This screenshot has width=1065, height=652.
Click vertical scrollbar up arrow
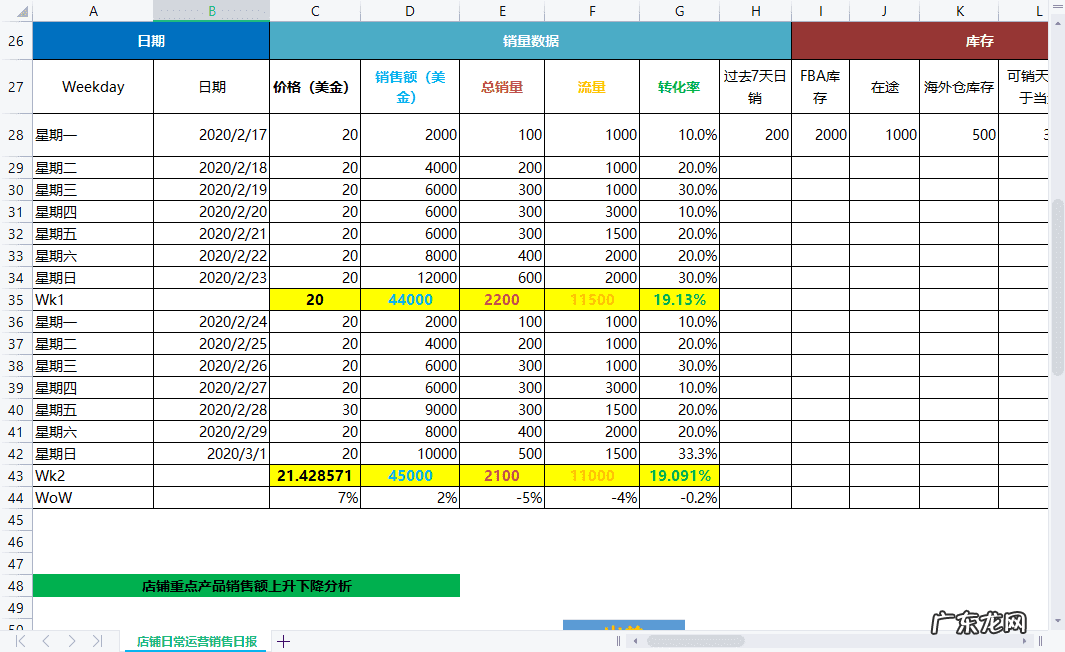[1057, 8]
